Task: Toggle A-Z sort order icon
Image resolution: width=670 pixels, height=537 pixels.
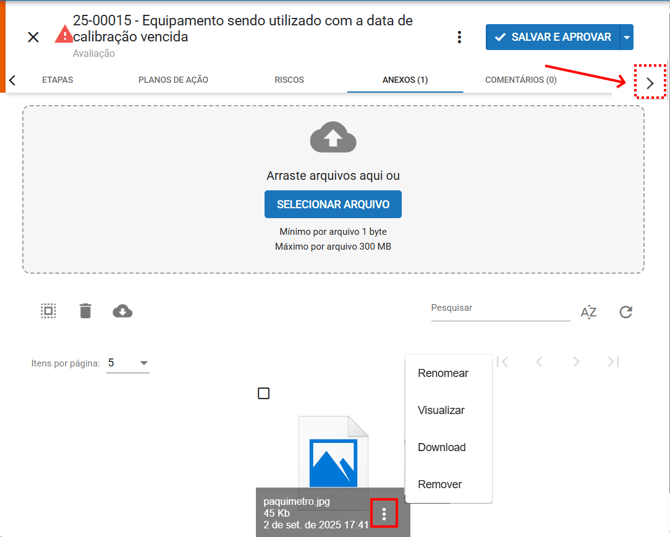Action: (589, 312)
